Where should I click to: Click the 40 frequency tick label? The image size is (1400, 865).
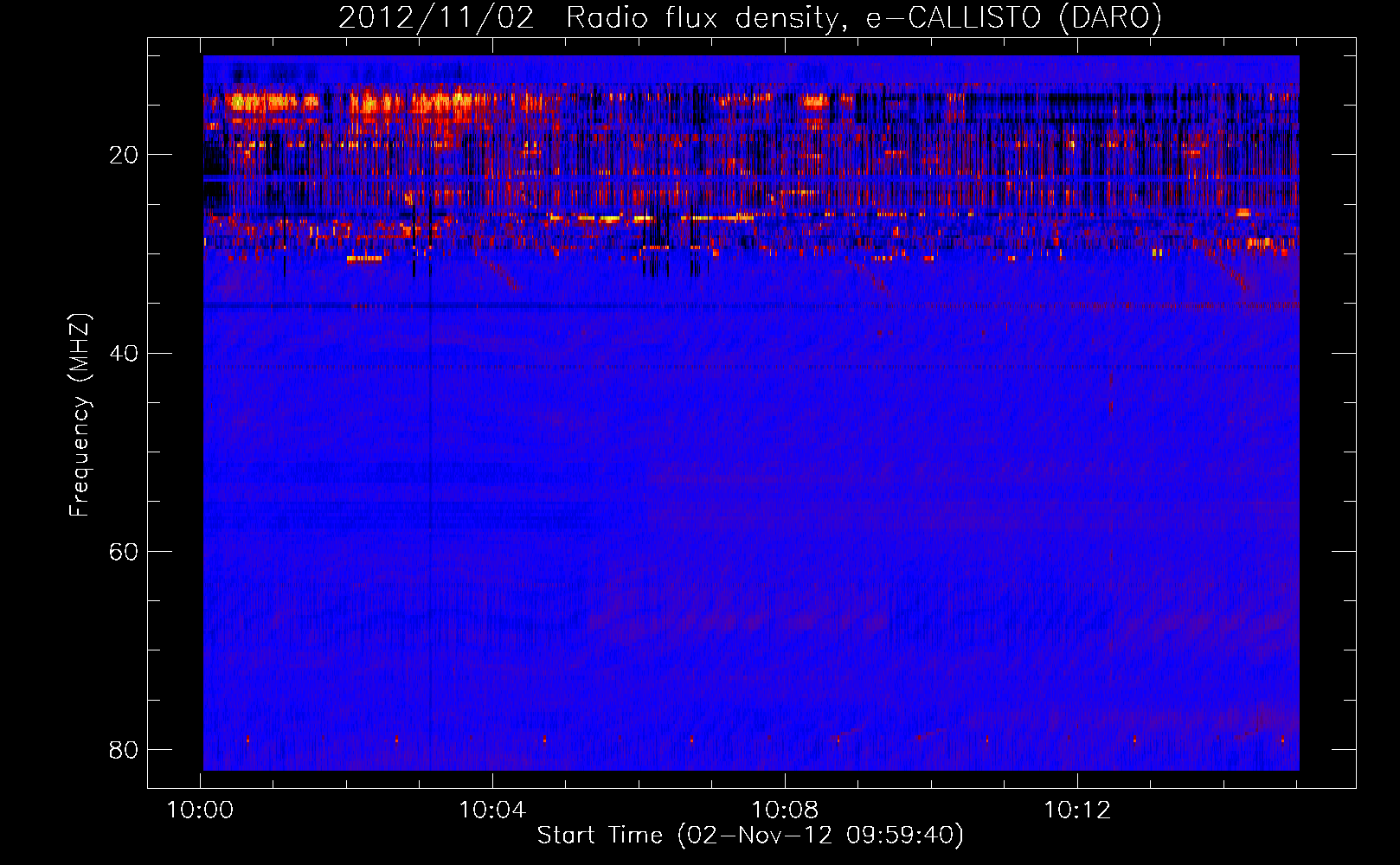point(123,353)
